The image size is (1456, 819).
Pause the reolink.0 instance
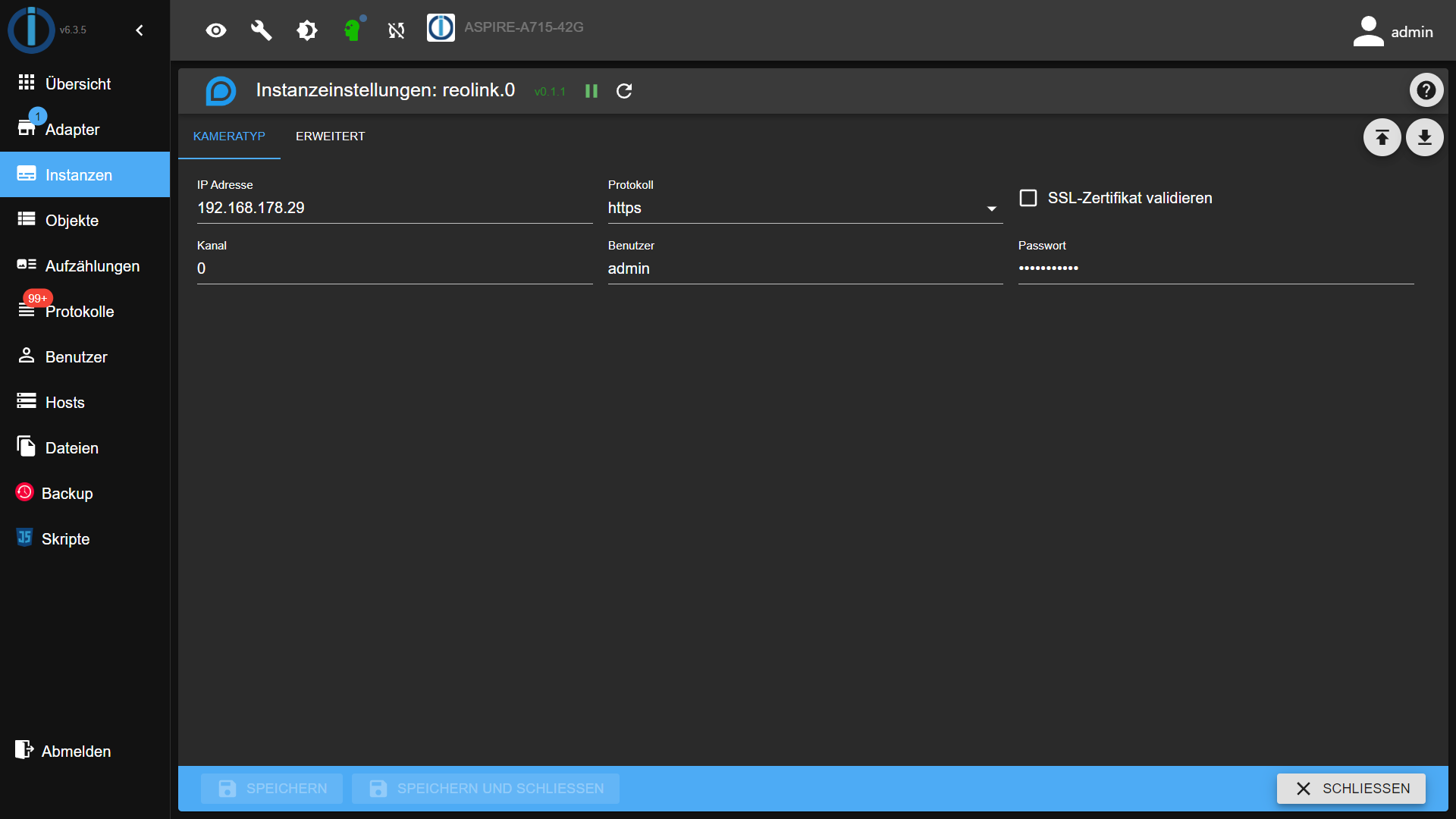click(591, 91)
